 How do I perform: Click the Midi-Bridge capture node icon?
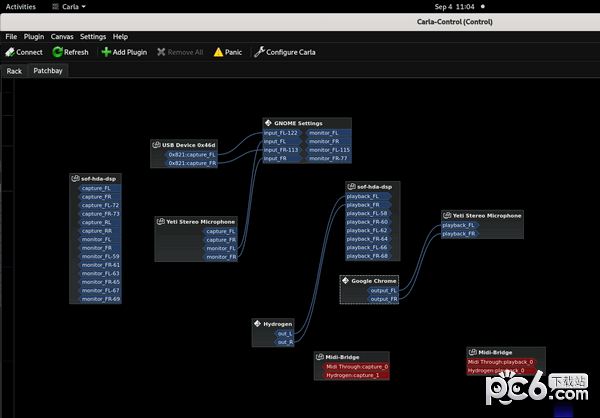320,357
